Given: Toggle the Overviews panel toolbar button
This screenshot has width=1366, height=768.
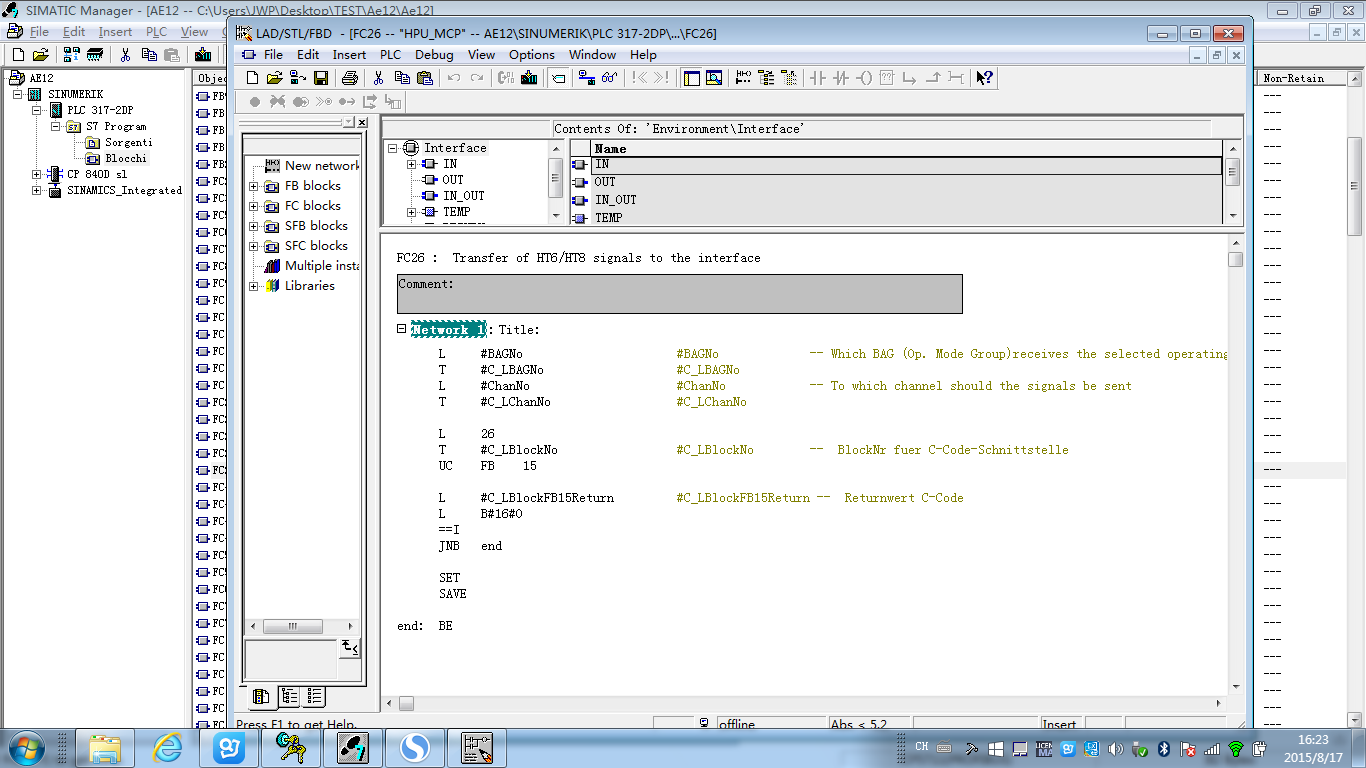Looking at the screenshot, I should pos(691,78).
